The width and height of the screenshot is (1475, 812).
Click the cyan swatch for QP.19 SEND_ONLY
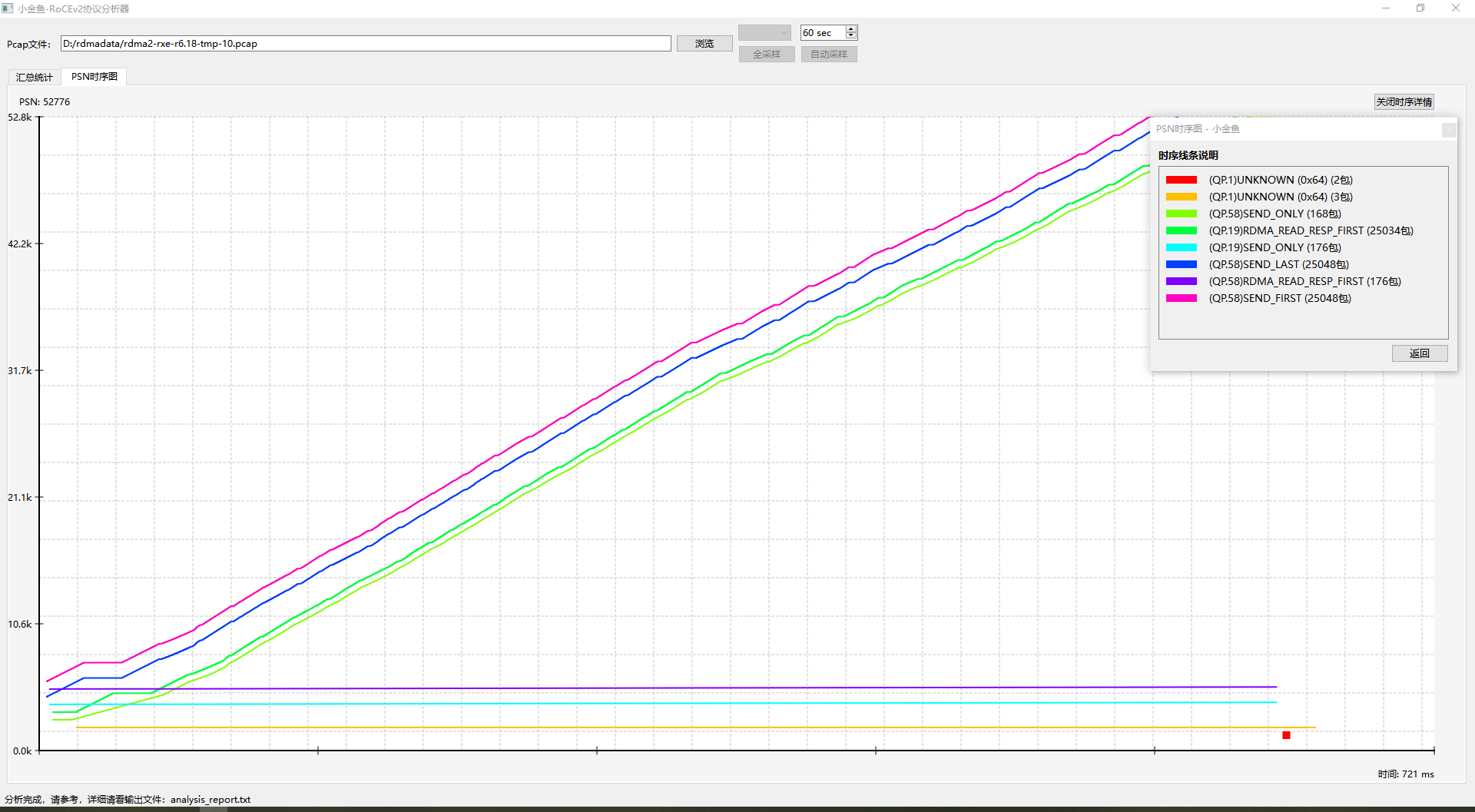(x=1181, y=247)
